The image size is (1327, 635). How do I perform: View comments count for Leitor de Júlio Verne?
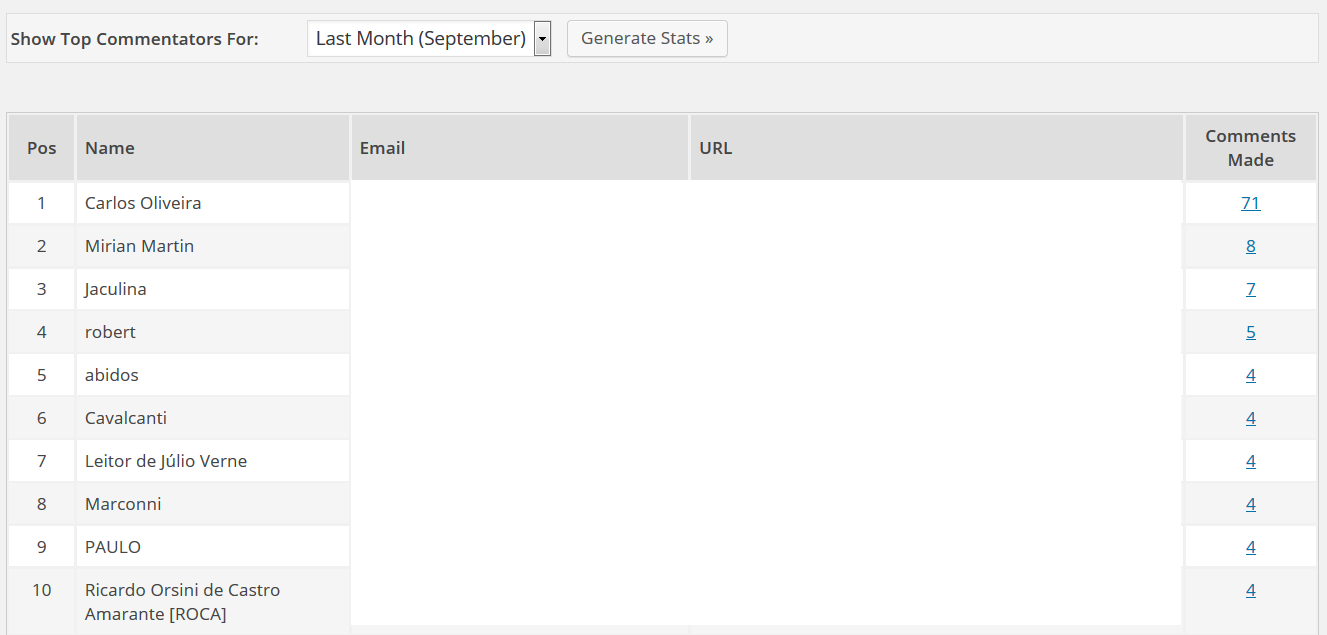pos(1250,461)
